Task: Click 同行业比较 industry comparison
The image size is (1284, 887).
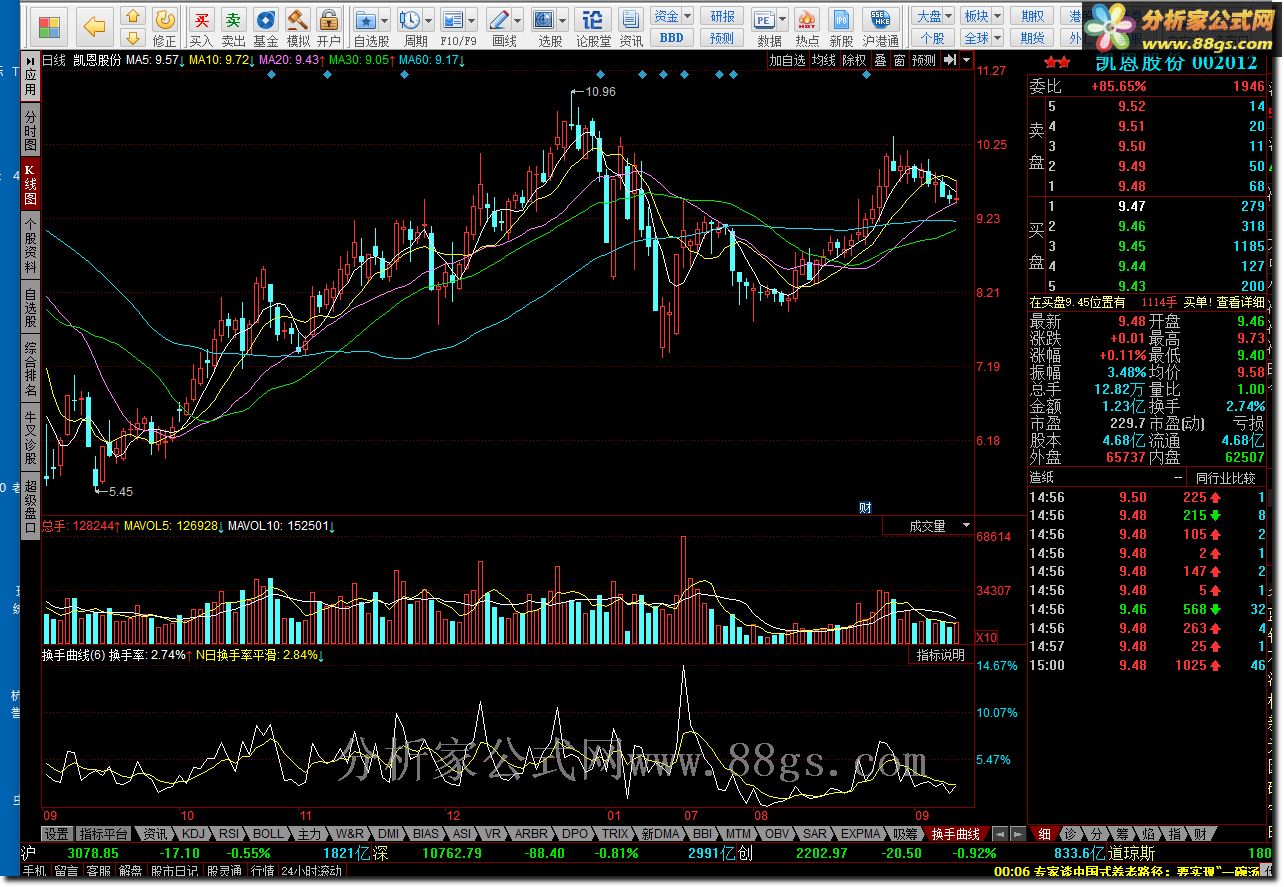Action: (x=1225, y=478)
